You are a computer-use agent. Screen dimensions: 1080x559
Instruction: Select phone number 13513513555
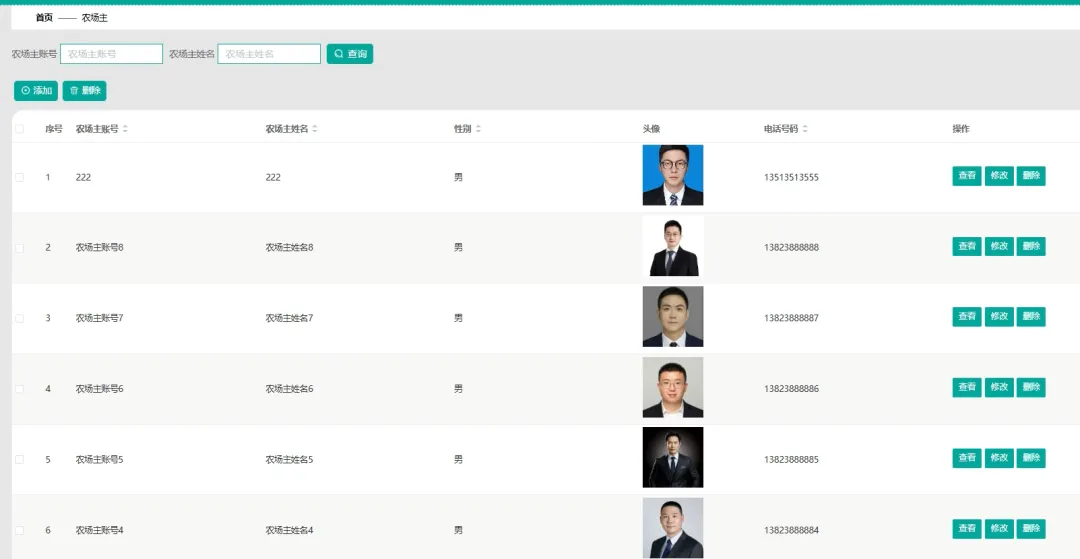click(x=791, y=178)
